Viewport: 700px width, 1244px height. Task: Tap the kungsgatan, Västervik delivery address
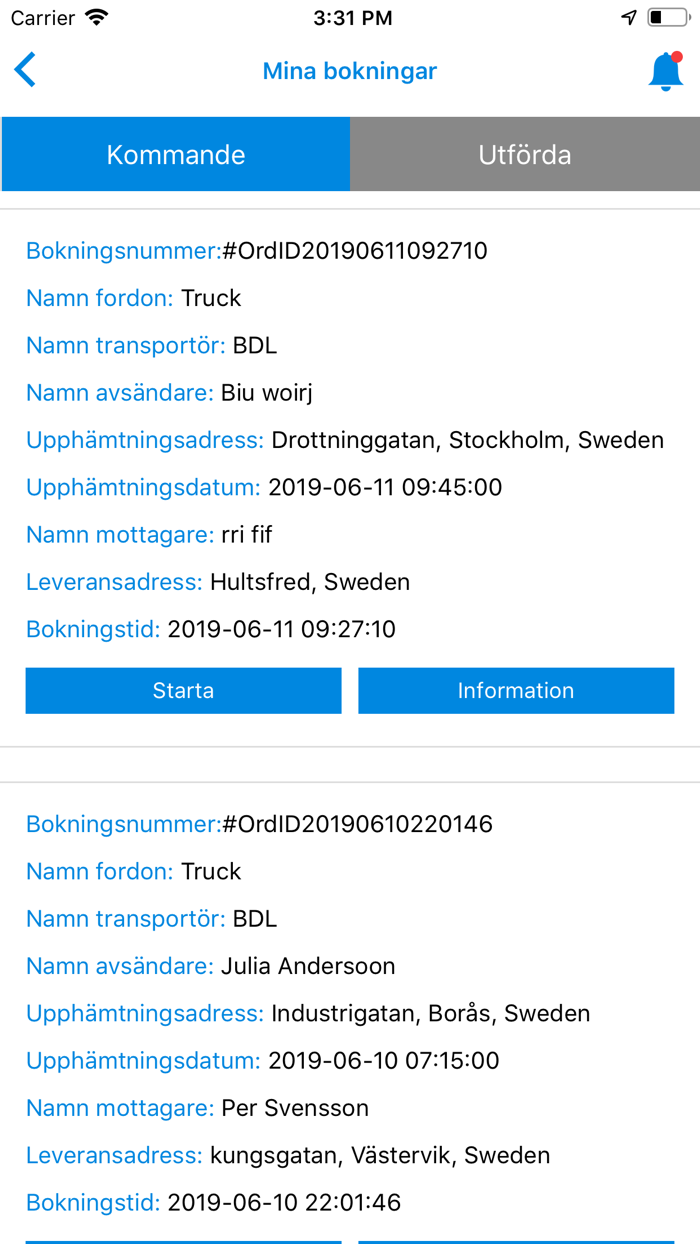pos(380,1155)
